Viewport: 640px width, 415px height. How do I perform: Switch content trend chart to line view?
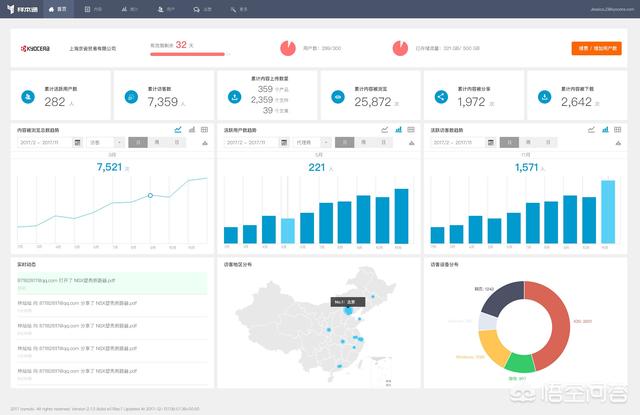178,130
